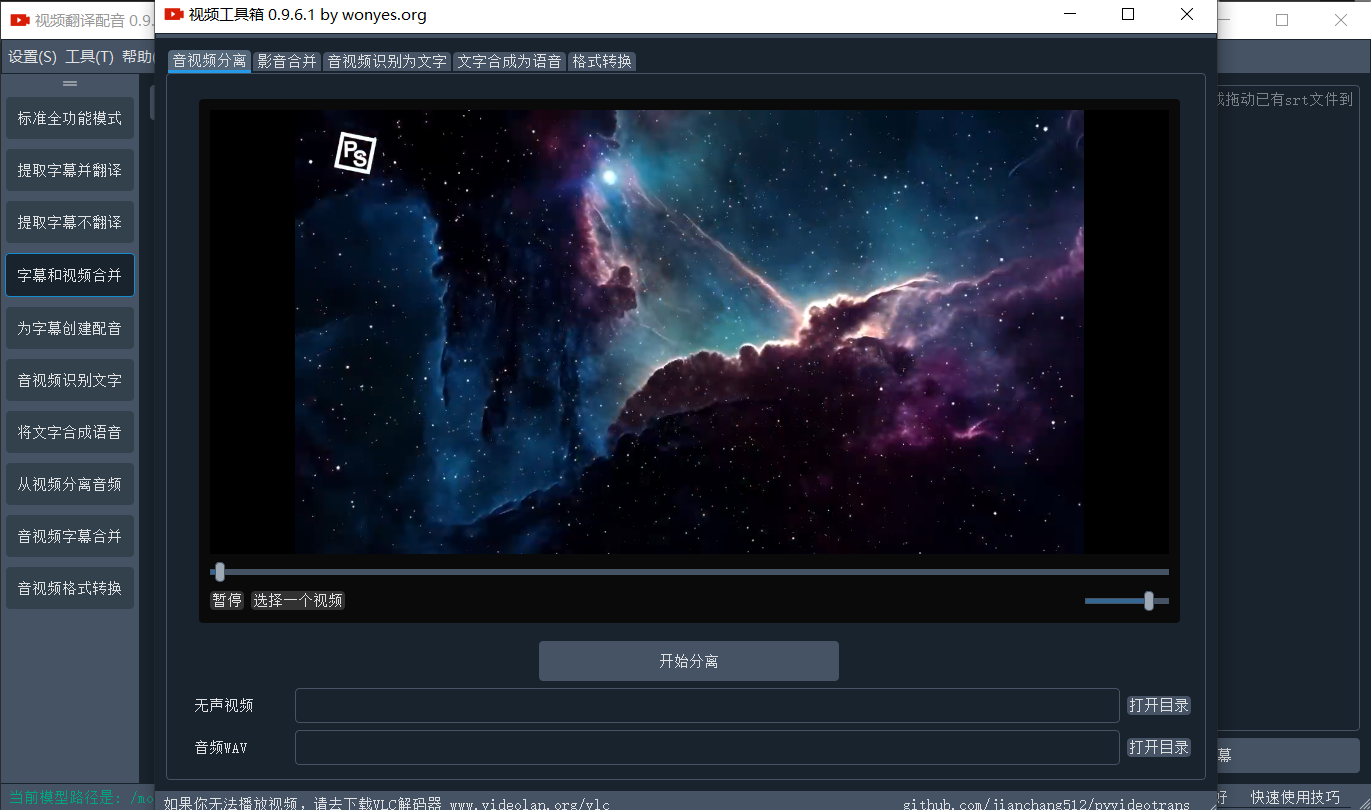
Task: Click the toolbox window's red app icon
Action: click(x=174, y=14)
